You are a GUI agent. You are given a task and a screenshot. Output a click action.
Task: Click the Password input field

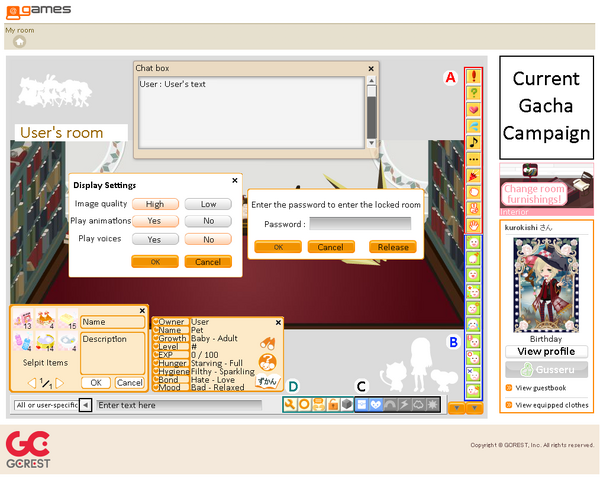coord(360,224)
